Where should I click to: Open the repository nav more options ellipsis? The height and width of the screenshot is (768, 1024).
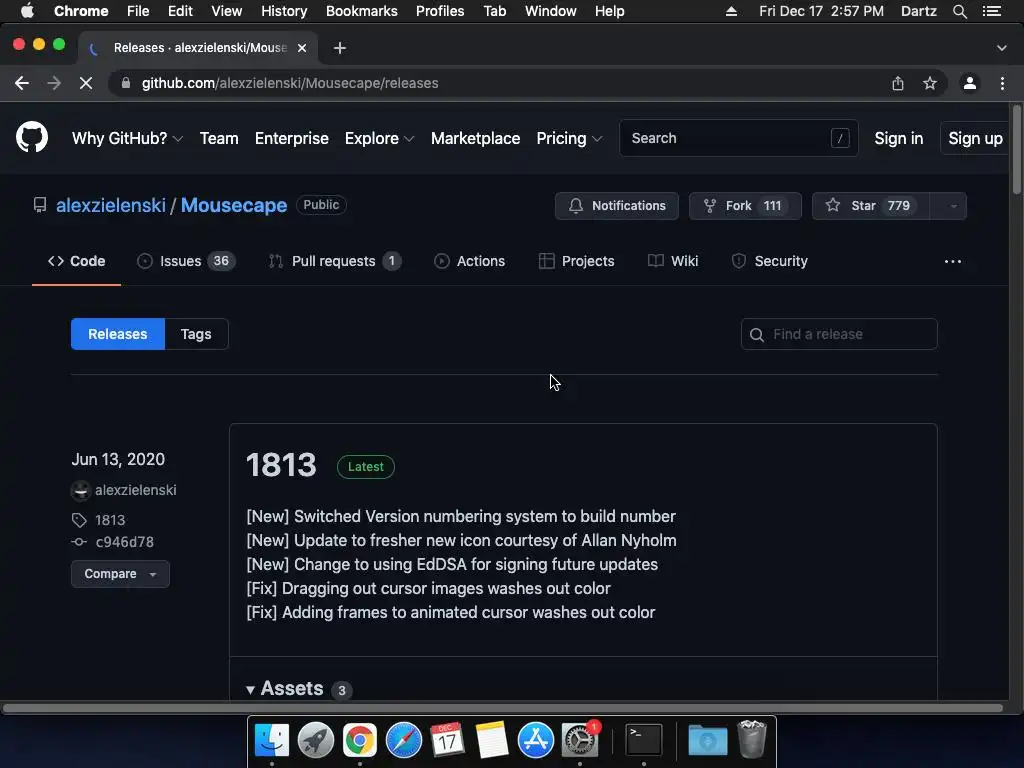tap(952, 261)
